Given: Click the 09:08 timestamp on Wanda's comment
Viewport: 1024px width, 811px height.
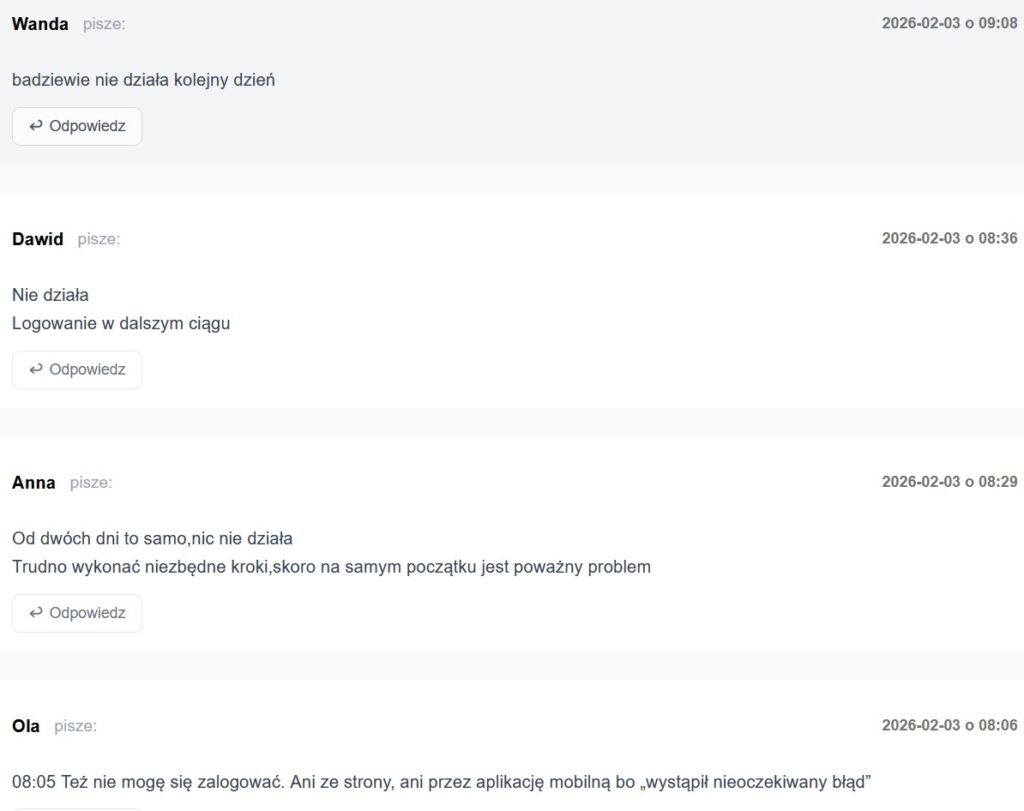Looking at the screenshot, I should click(x=949, y=23).
